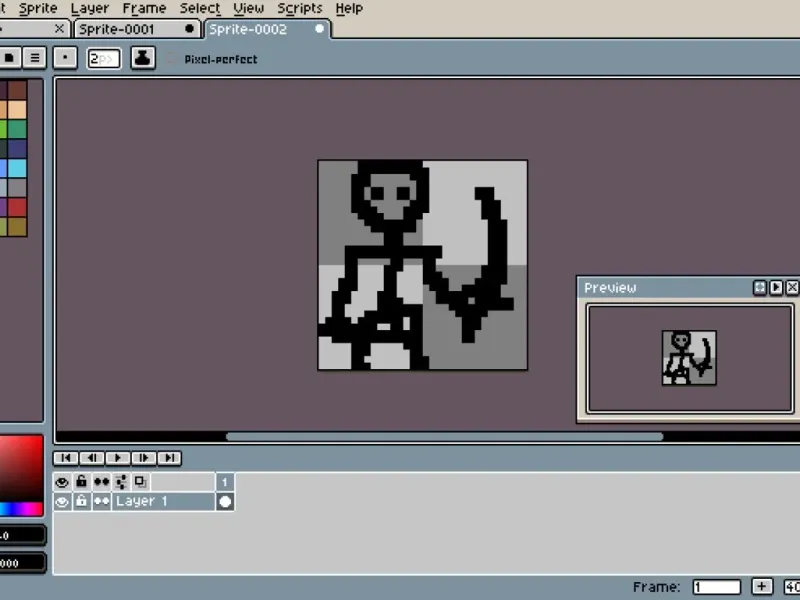800x600 pixels.
Task: Click the modified dot on Sprite-0002 tab
Action: pos(319,29)
